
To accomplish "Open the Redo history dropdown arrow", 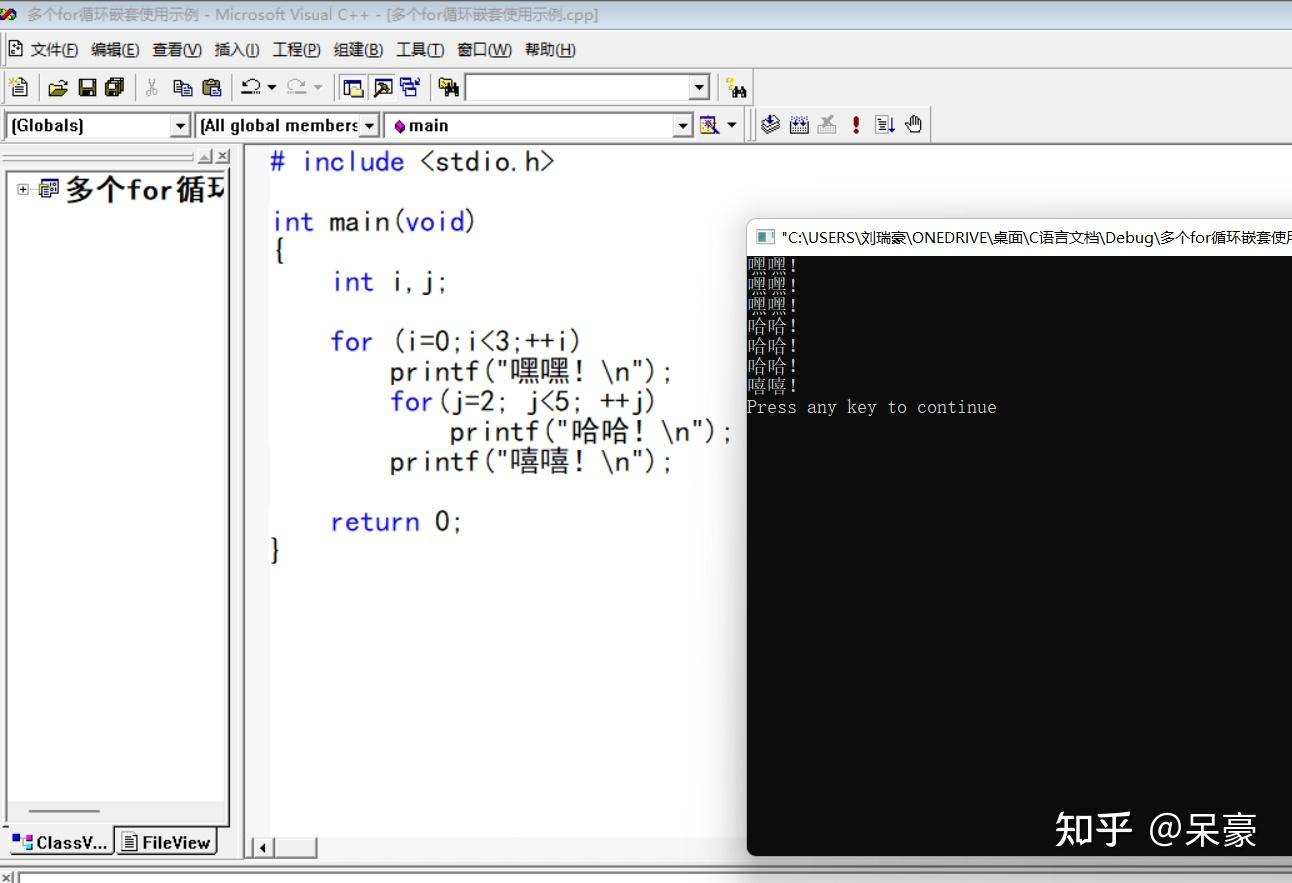I will pyautogui.click(x=318, y=88).
